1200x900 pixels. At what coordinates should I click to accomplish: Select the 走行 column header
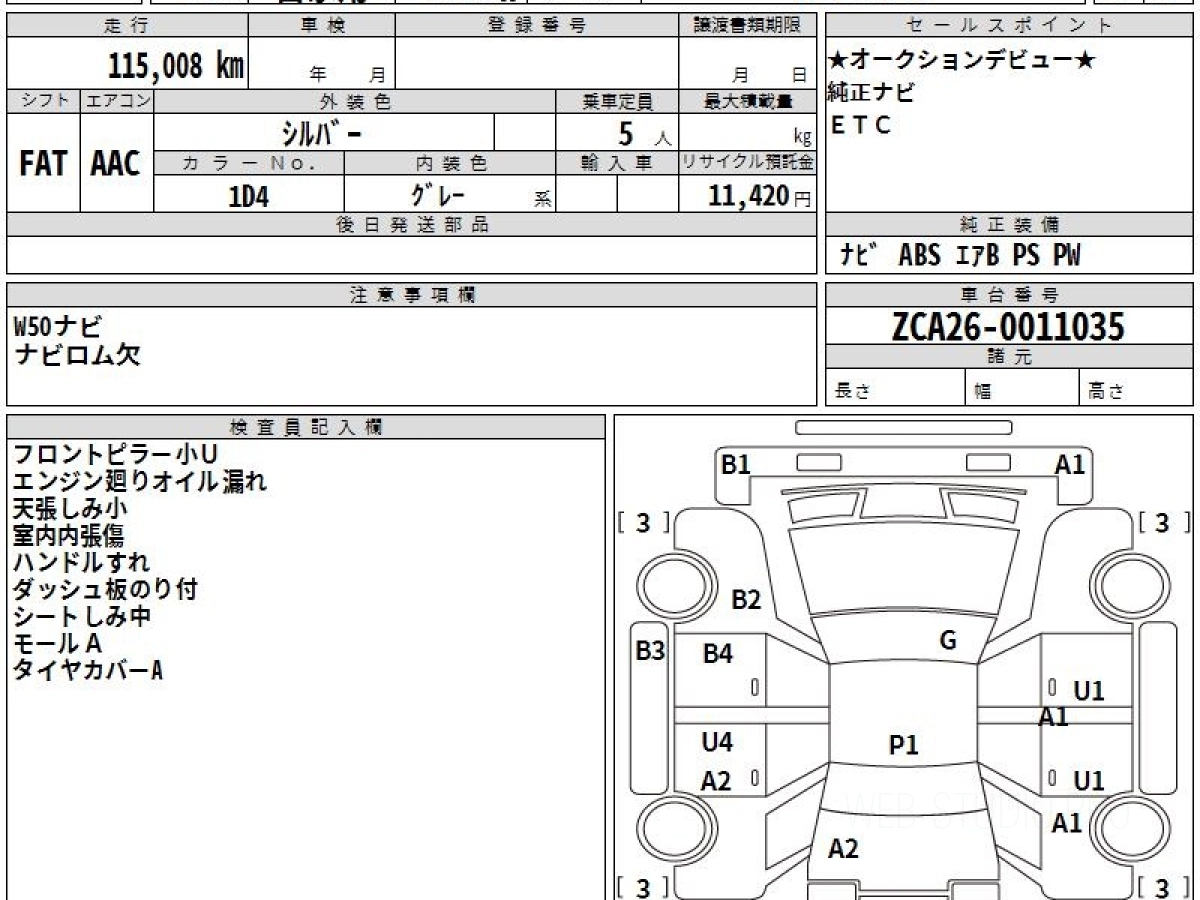(127, 26)
